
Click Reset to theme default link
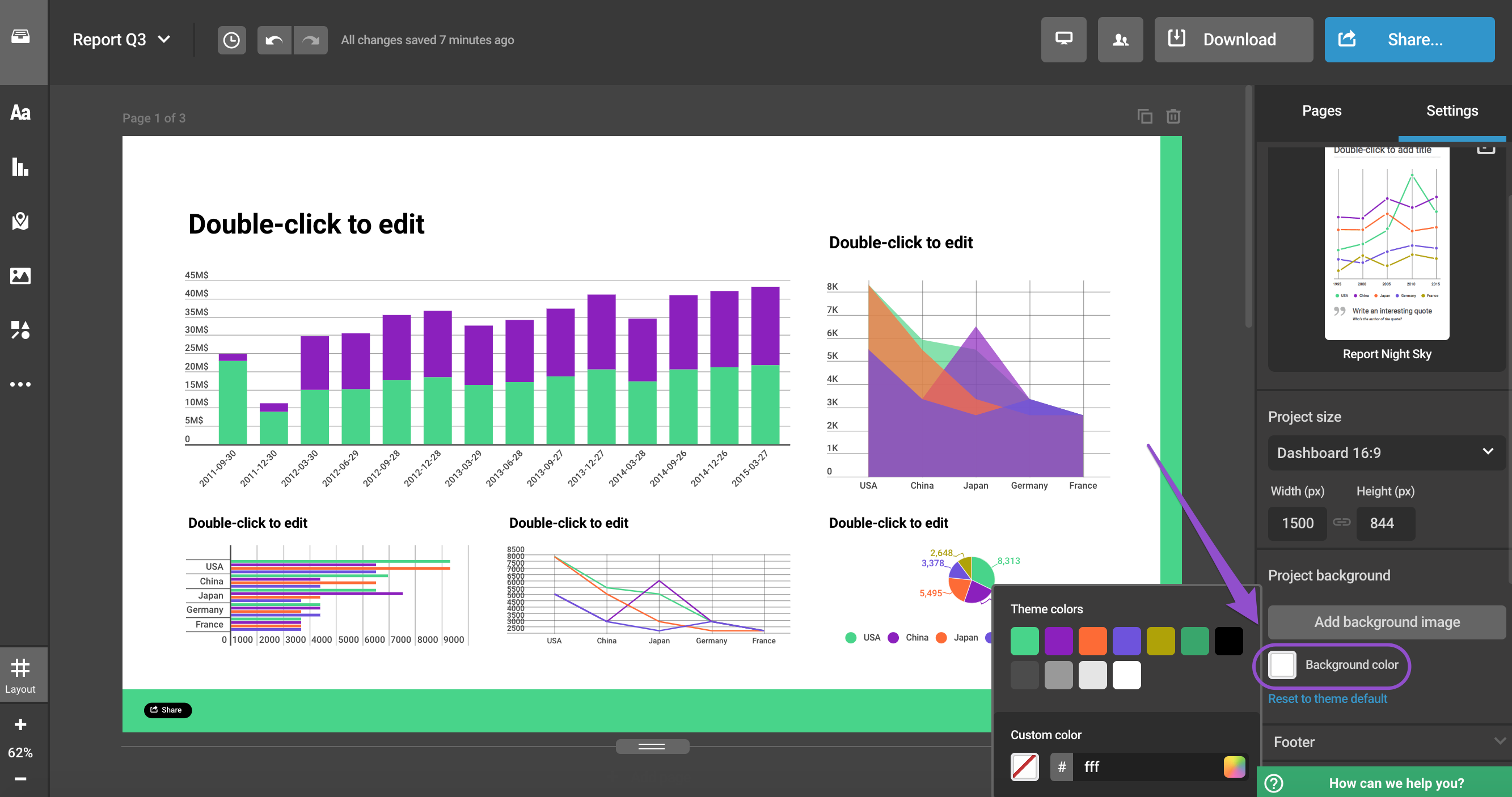point(1327,698)
